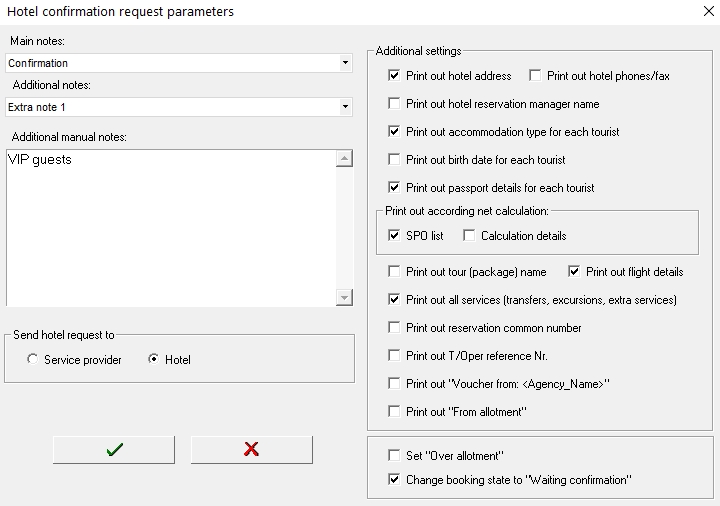
Task: Click the notes scrollbar down arrow
Action: (344, 298)
